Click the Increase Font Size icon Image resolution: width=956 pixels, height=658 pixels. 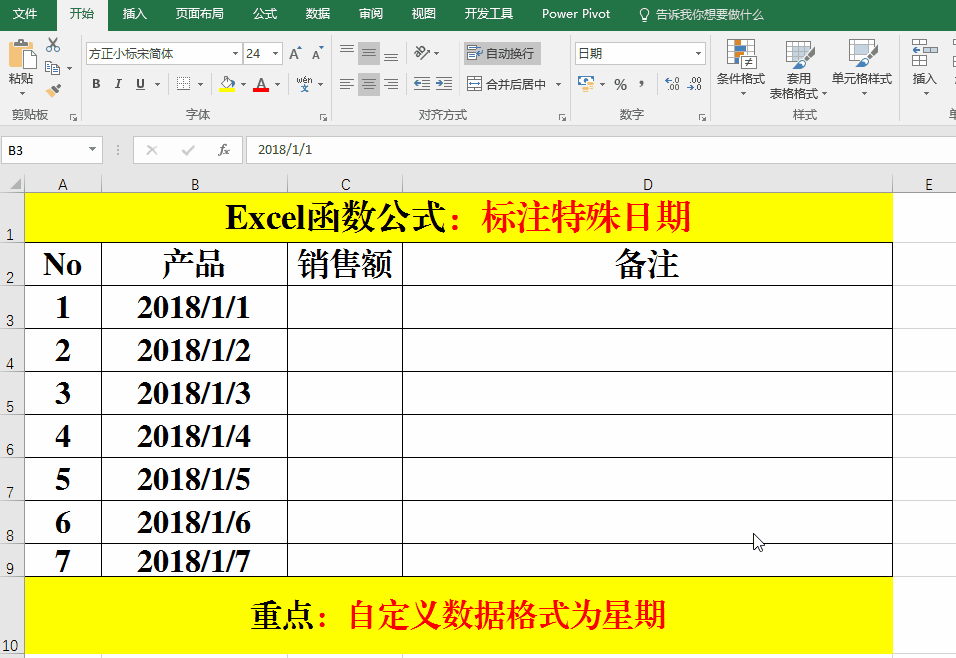point(295,54)
